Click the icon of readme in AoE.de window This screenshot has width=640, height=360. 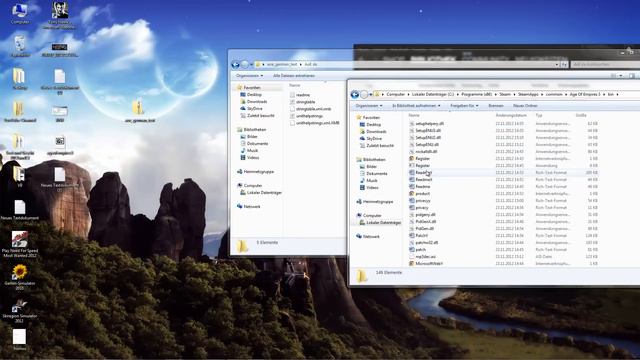(x=292, y=95)
